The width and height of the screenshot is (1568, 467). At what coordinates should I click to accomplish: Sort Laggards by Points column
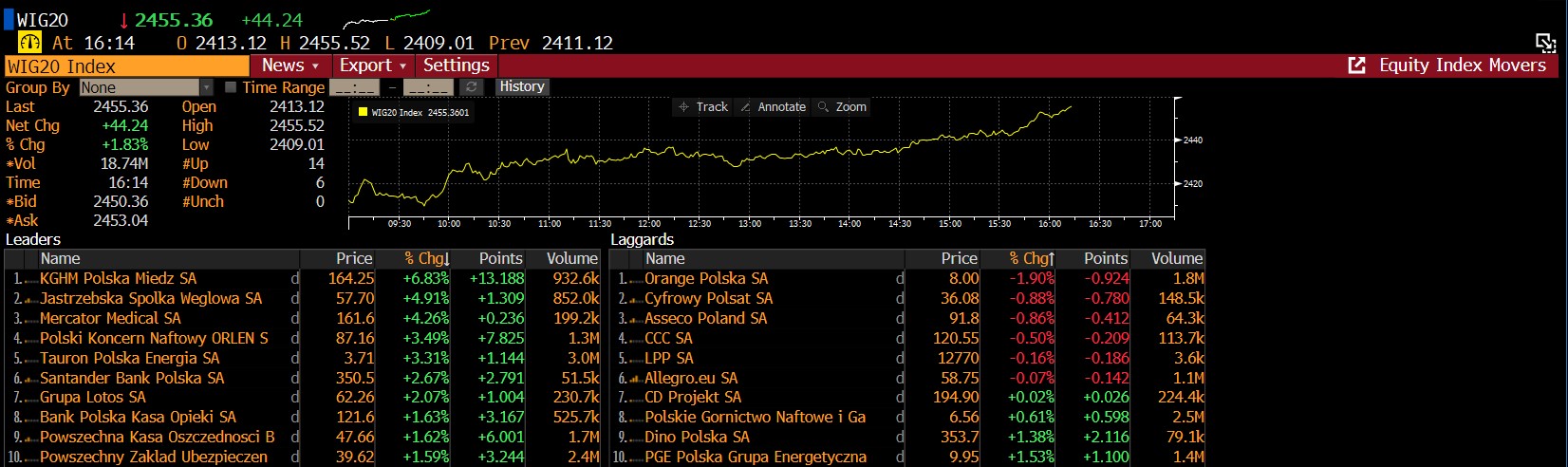1094,258
